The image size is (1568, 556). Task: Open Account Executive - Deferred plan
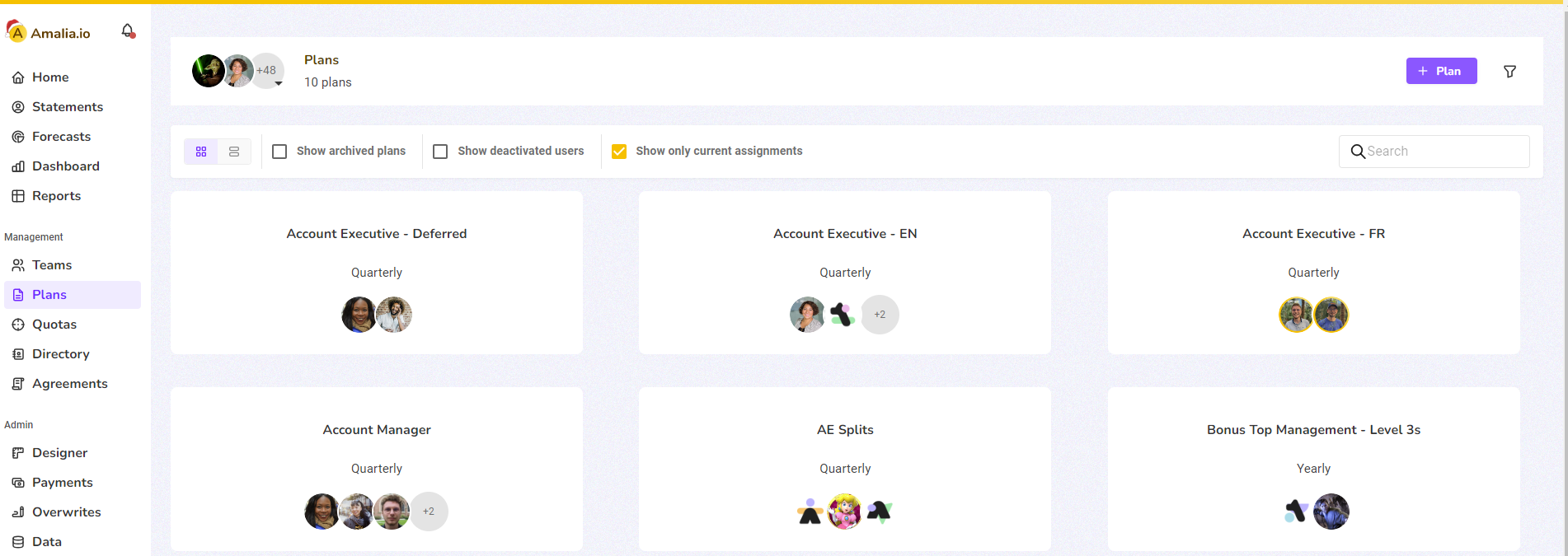377,273
